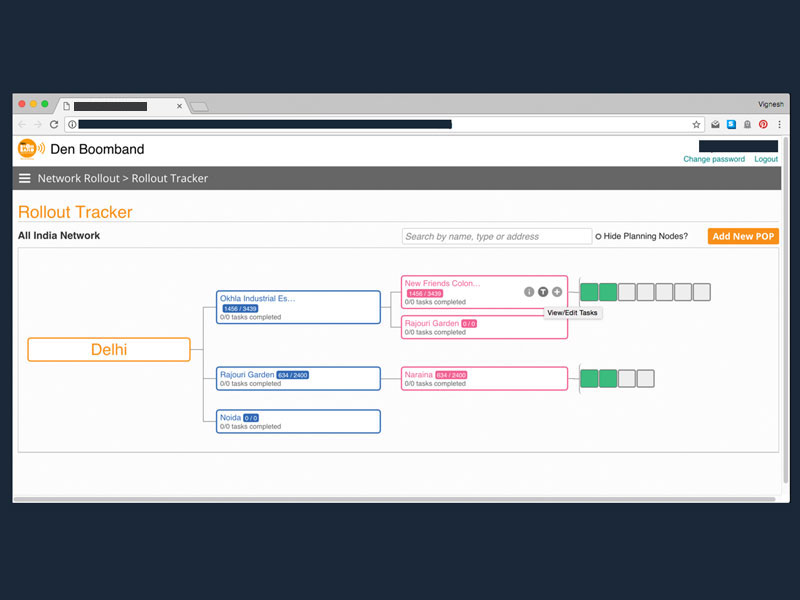Click the Den Boomband logo icon
This screenshot has width=800, height=600.
[30, 149]
